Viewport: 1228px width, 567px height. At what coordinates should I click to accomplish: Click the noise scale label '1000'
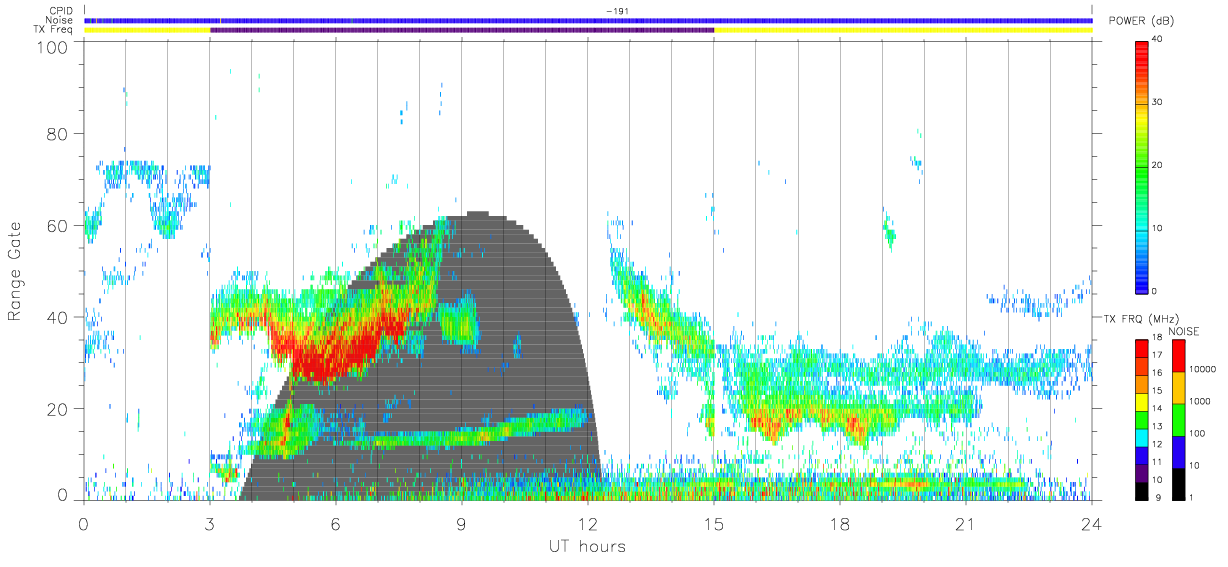pyautogui.click(x=1198, y=402)
